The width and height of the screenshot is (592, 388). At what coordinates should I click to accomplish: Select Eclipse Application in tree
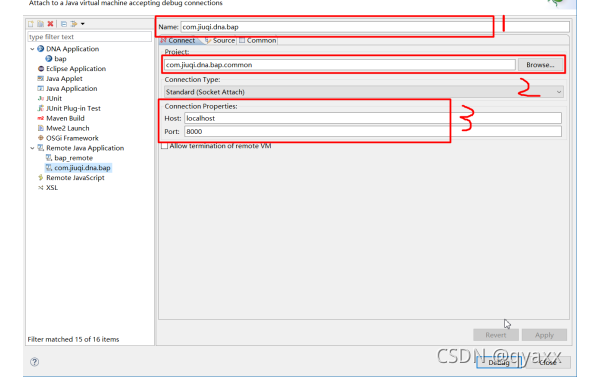76,69
